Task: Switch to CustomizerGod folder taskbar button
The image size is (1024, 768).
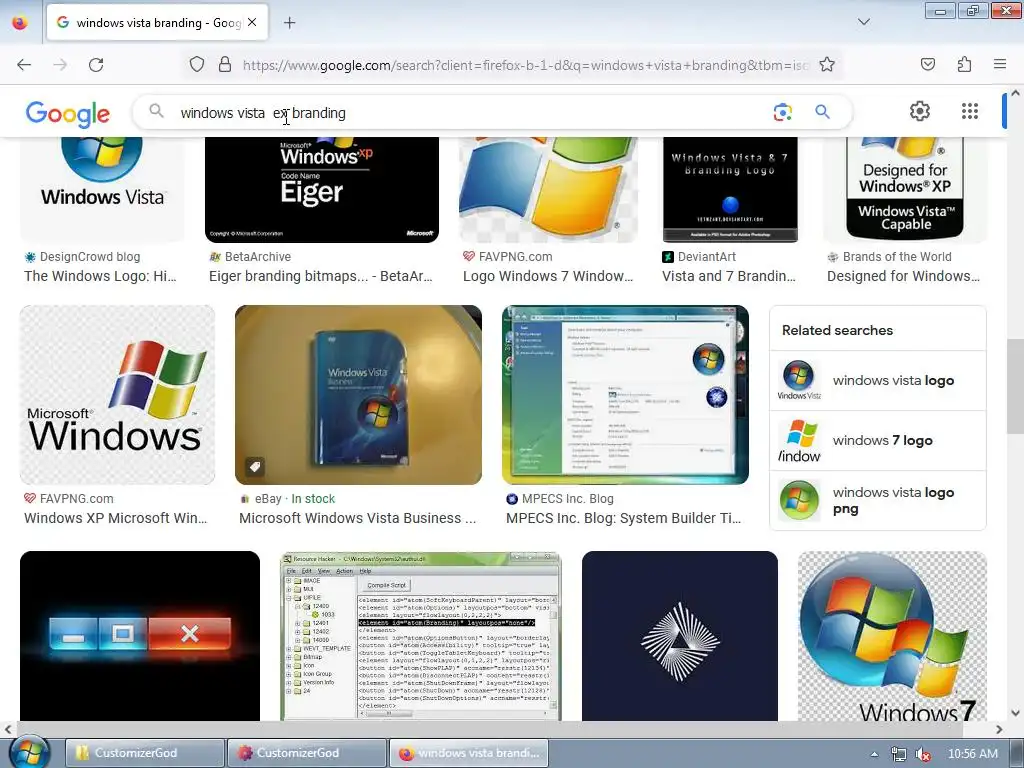Action: pos(145,753)
